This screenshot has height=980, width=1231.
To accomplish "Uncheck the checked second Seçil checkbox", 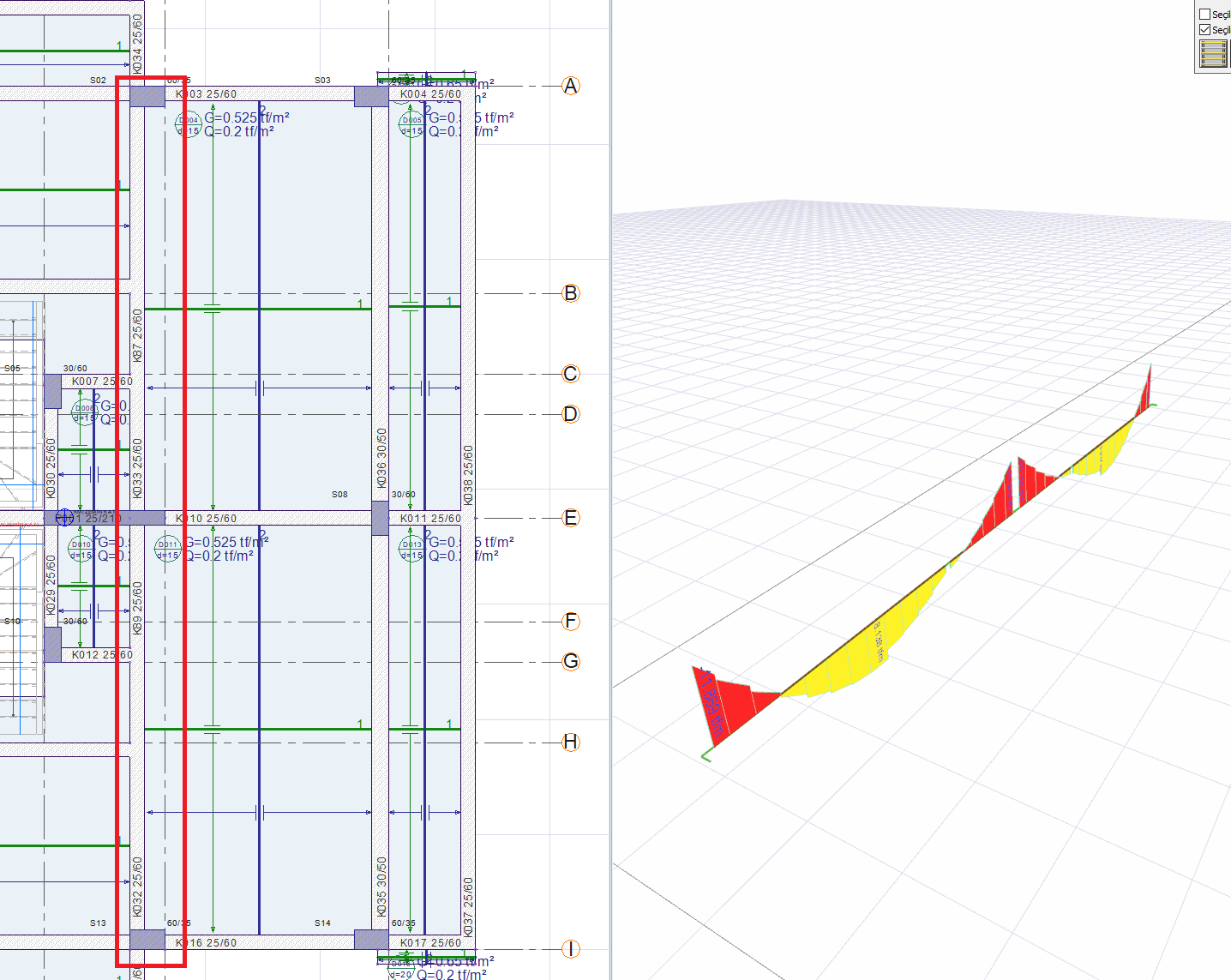I will tap(1204, 30).
